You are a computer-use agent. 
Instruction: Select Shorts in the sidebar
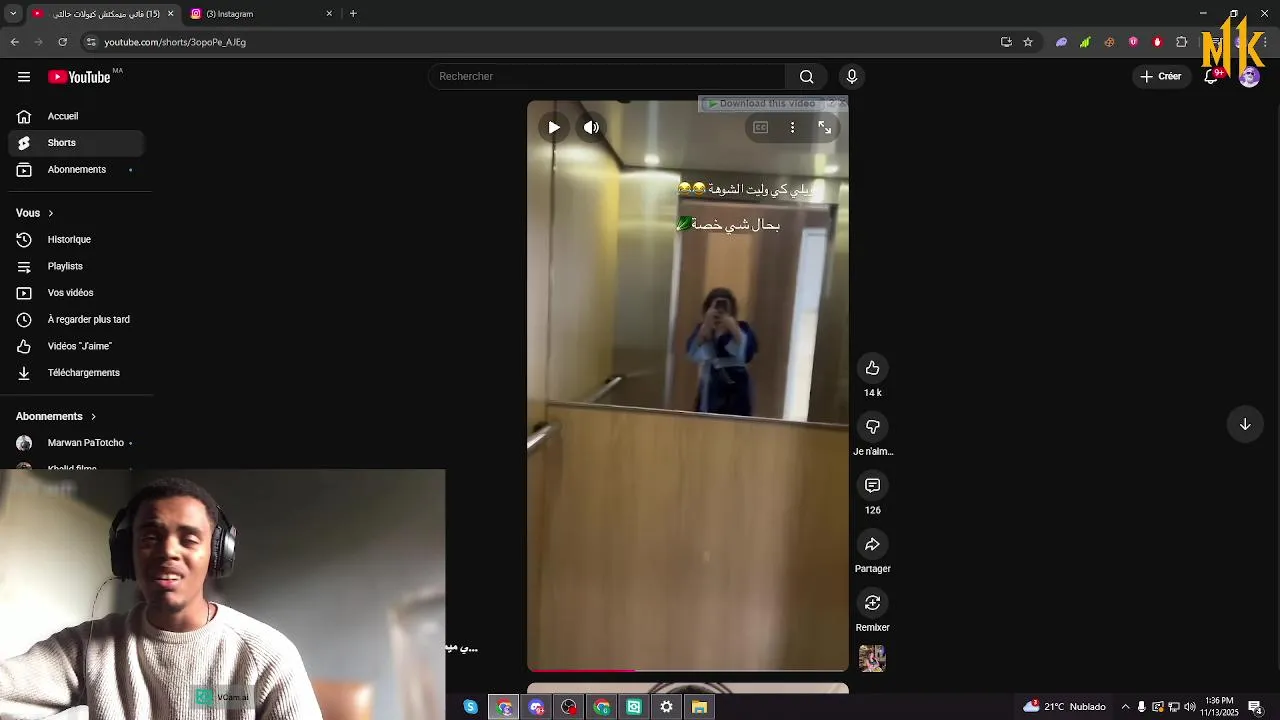pos(76,143)
